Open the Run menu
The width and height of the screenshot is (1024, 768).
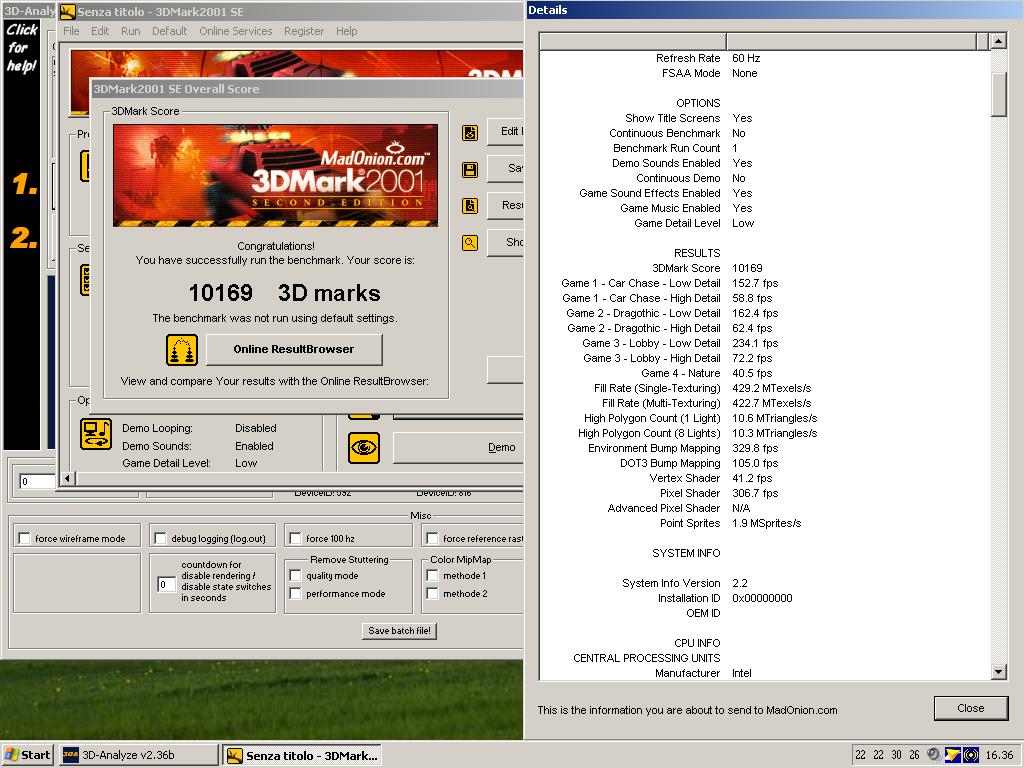point(131,31)
